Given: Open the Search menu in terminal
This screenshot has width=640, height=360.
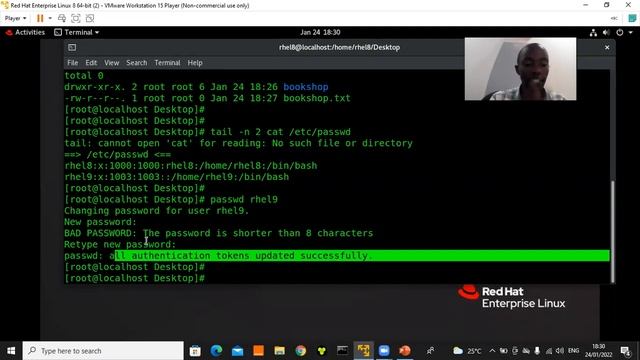Looking at the screenshot, I should point(136,63).
